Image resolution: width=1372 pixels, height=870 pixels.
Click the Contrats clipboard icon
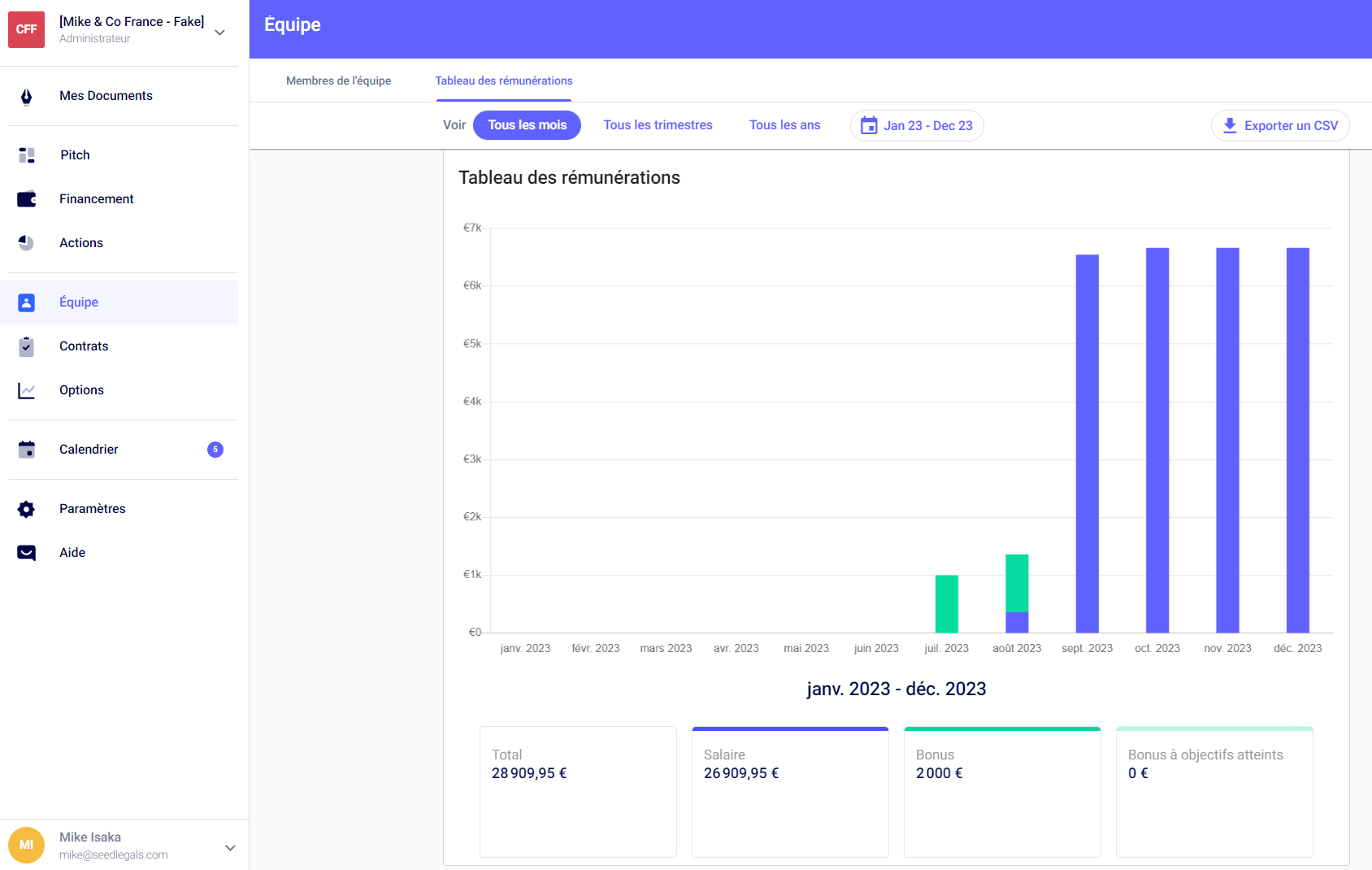(26, 346)
